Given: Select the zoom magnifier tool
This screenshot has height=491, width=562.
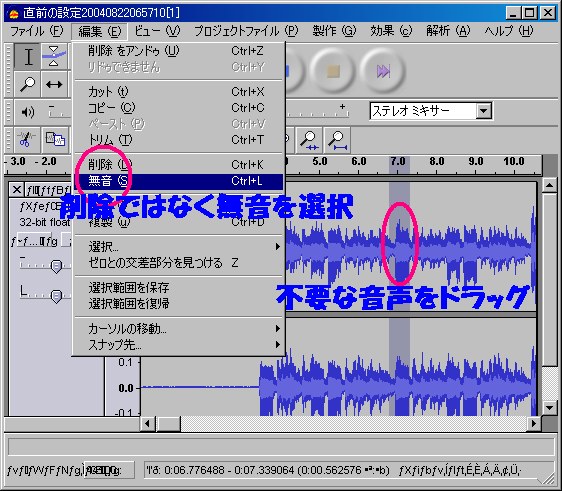Looking at the screenshot, I should 27,84.
